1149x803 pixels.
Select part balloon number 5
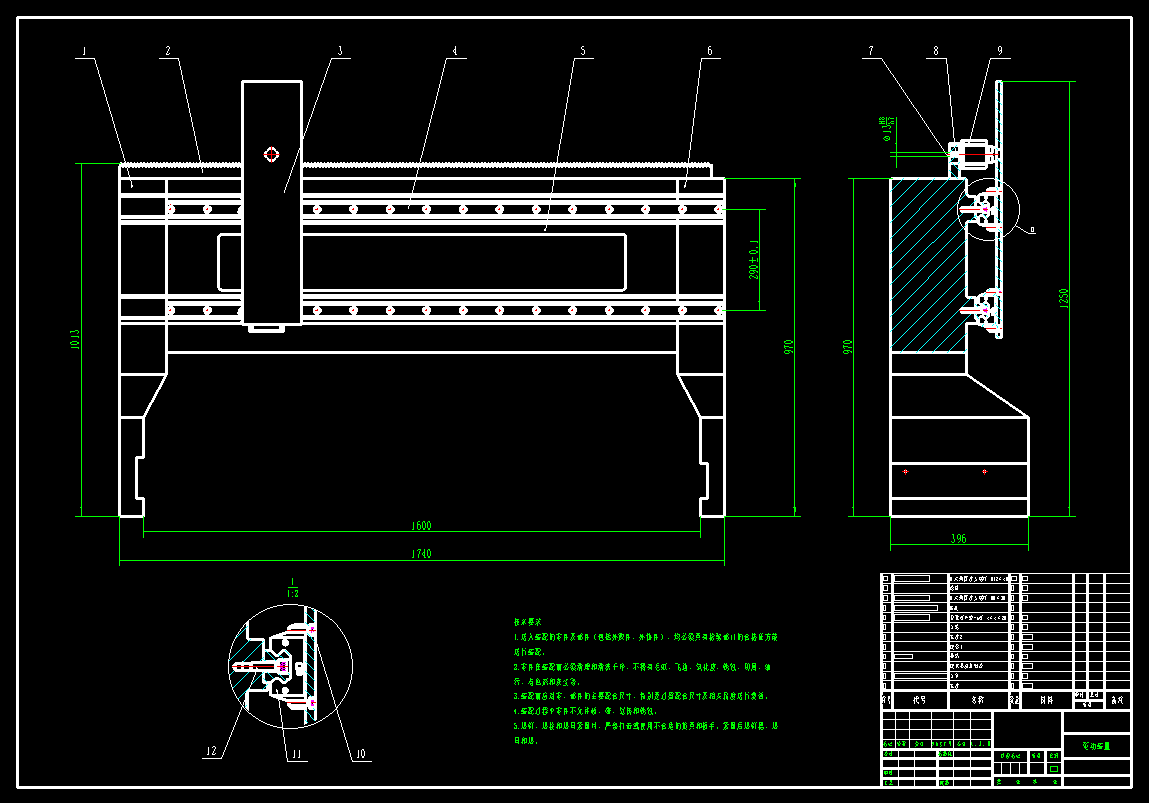tap(583, 51)
